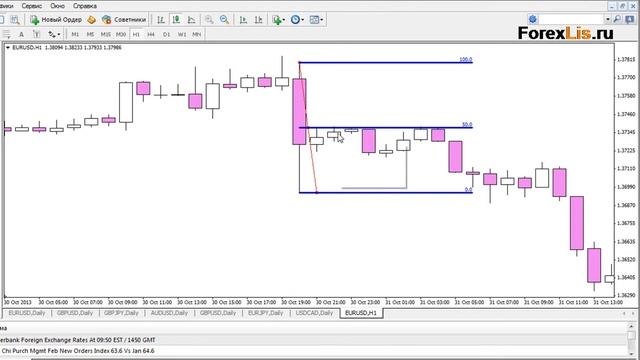The image size is (640, 360).
Task: Click the EURUSD,H1 chart title arrow
Action: coord(8,48)
